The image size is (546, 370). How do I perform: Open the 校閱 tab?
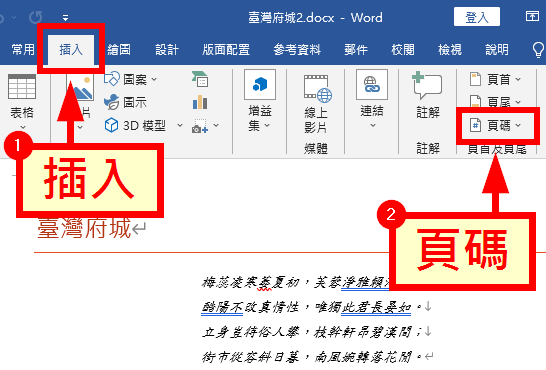tap(403, 50)
